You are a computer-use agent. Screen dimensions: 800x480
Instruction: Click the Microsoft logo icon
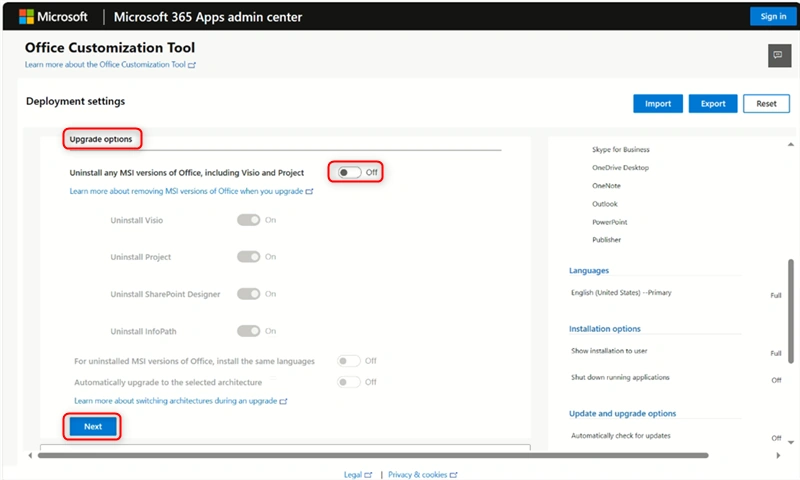click(26, 17)
